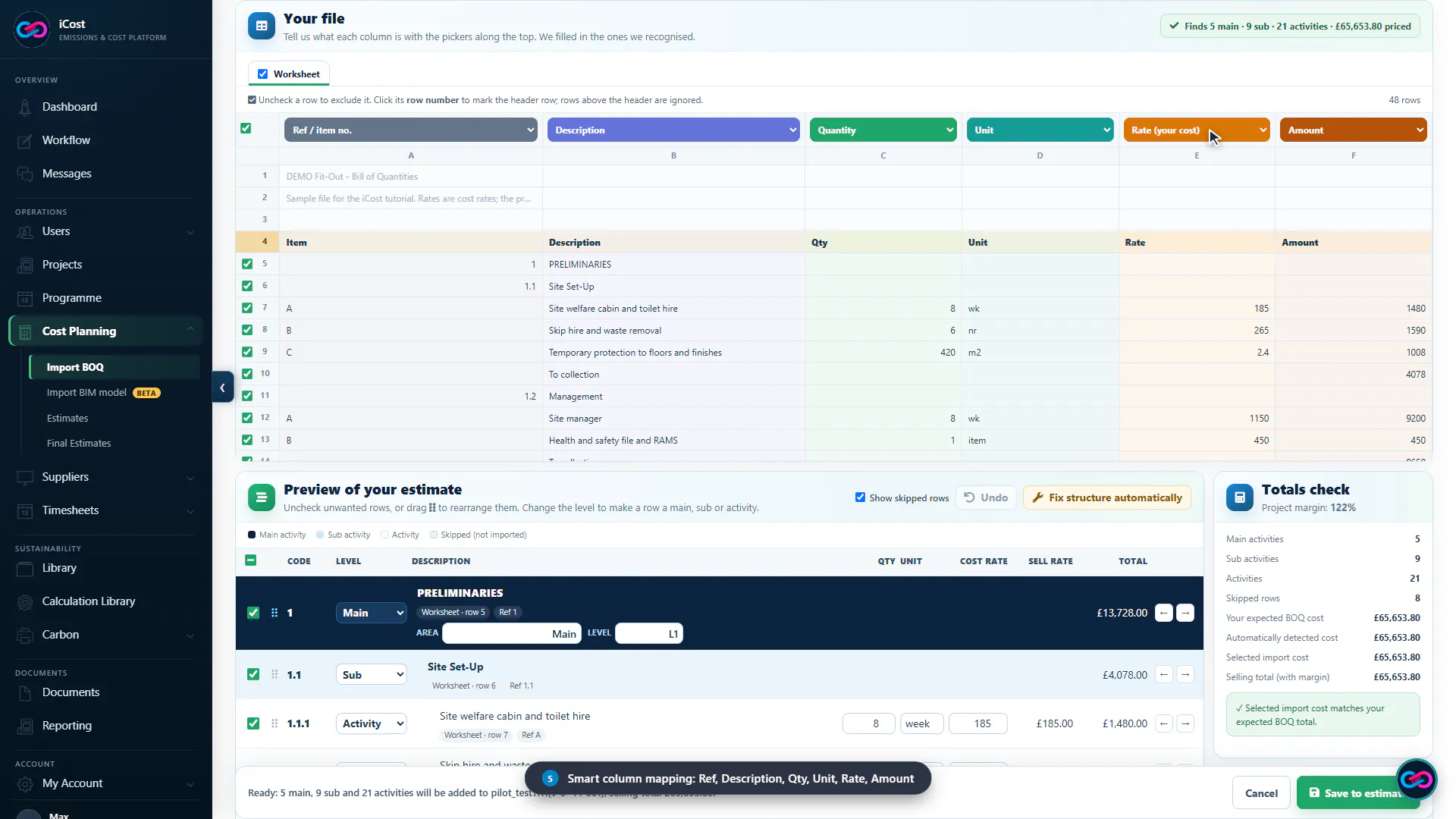Open the Description column picker

673,130
